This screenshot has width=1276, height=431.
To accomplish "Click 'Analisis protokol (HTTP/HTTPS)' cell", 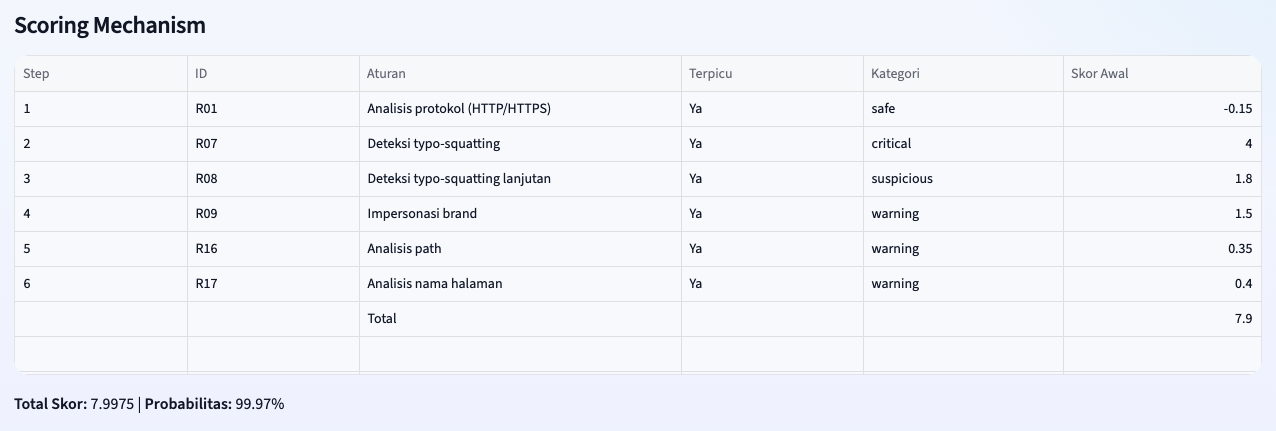I will (520, 109).
